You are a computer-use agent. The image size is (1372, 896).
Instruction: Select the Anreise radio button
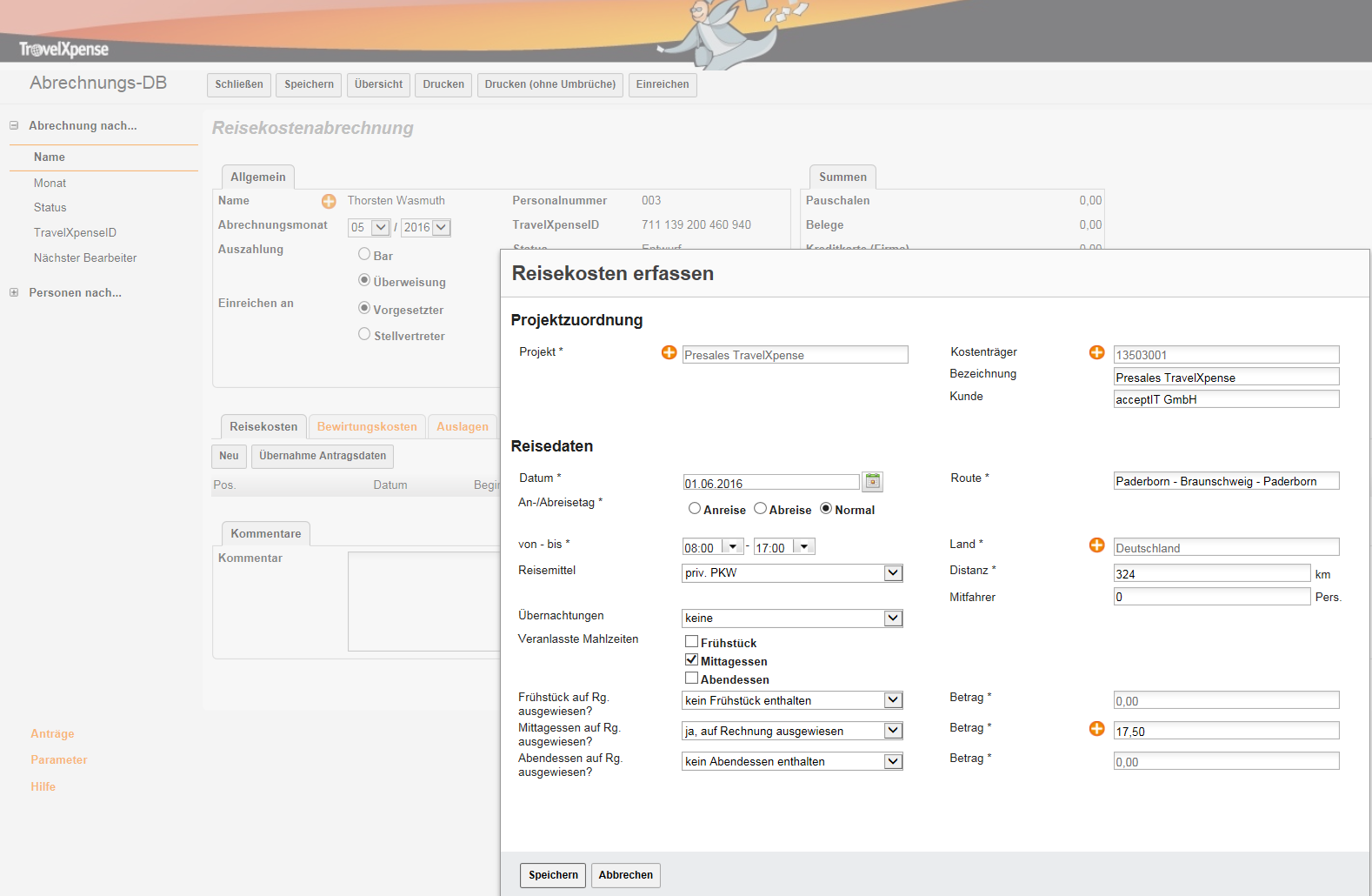coord(695,508)
